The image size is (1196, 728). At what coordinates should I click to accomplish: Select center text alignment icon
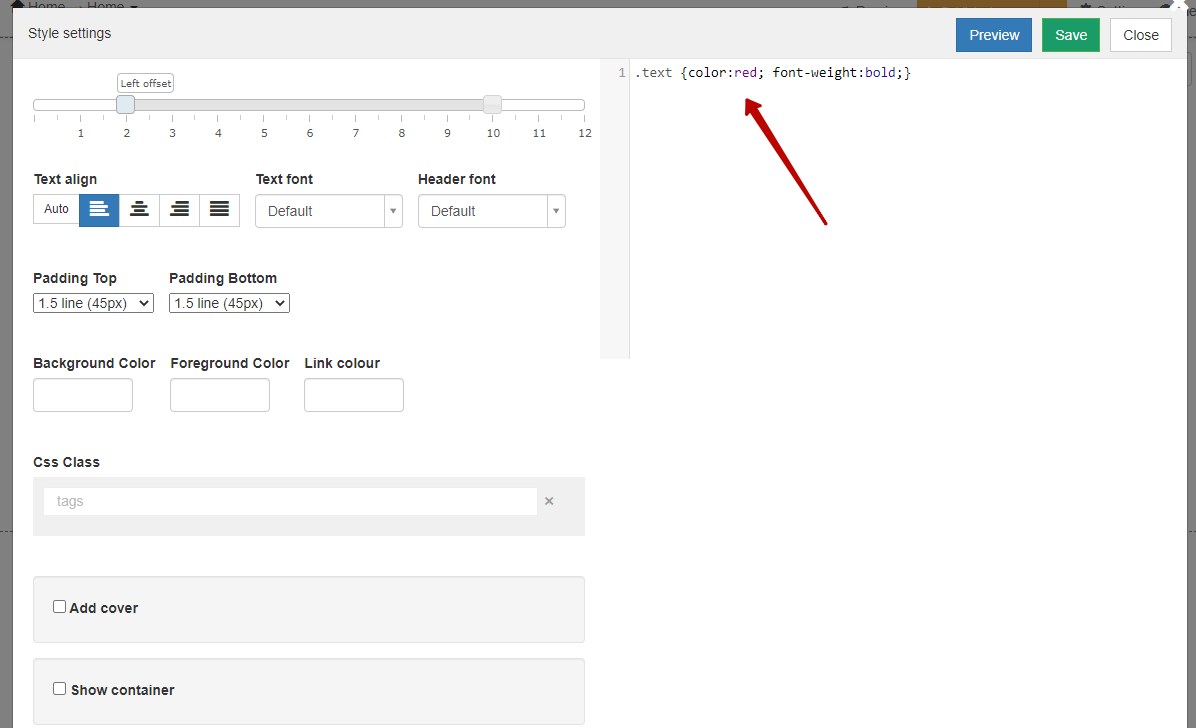[x=139, y=210]
